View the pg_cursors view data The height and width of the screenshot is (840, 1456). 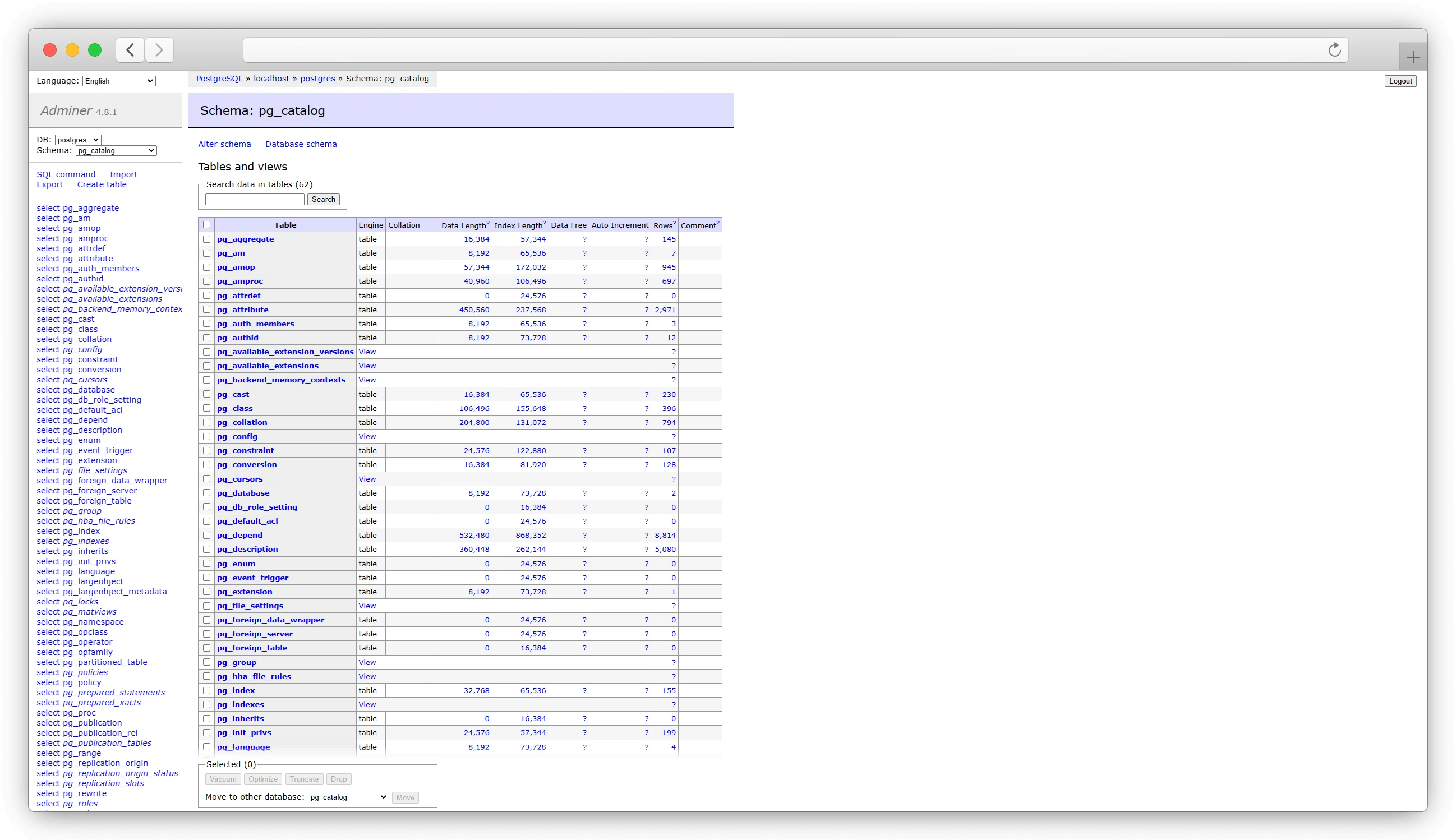point(367,478)
